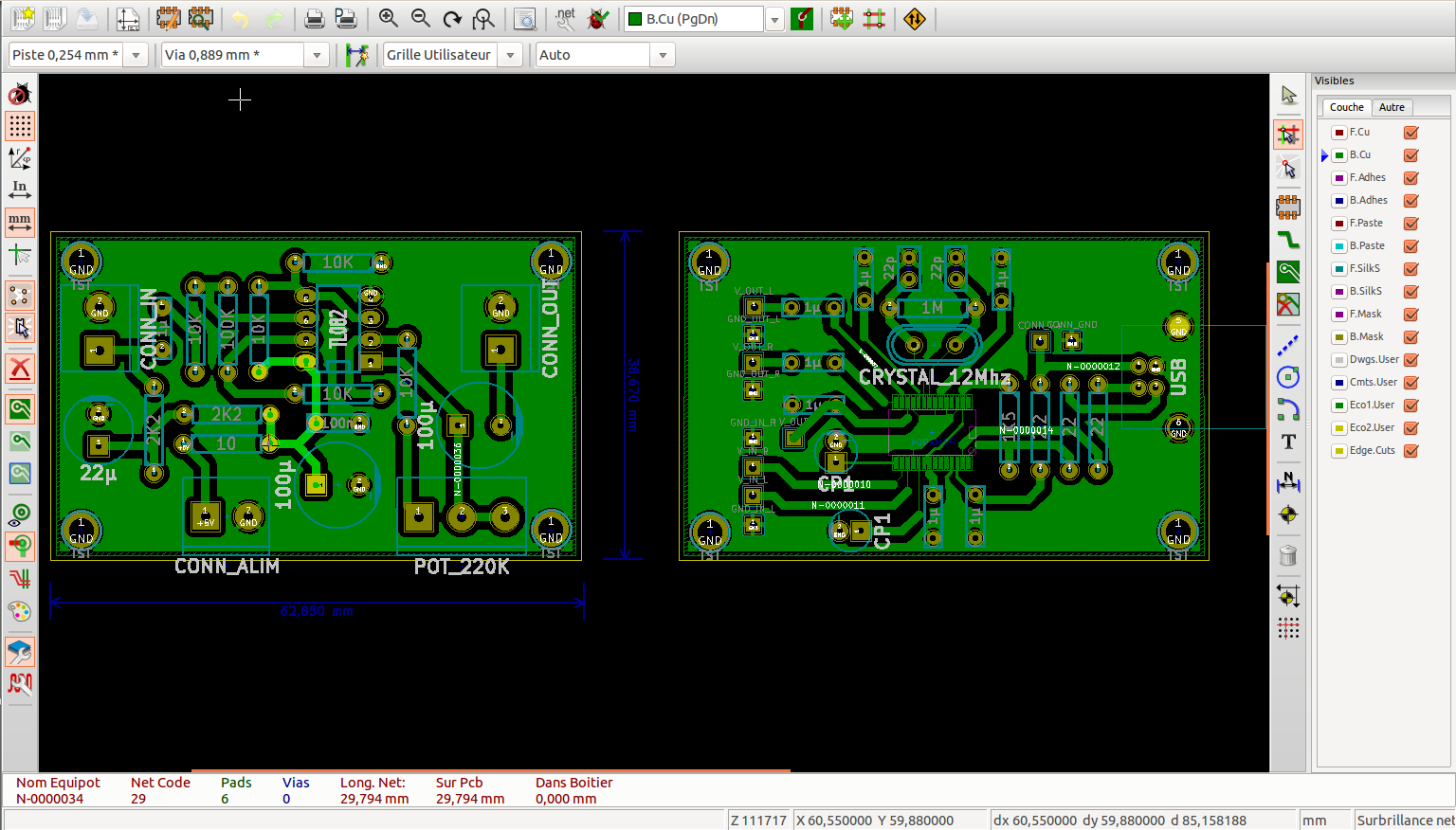Click the B.Cu green color swatch
This screenshot has width=1456, height=830.
[x=1339, y=155]
